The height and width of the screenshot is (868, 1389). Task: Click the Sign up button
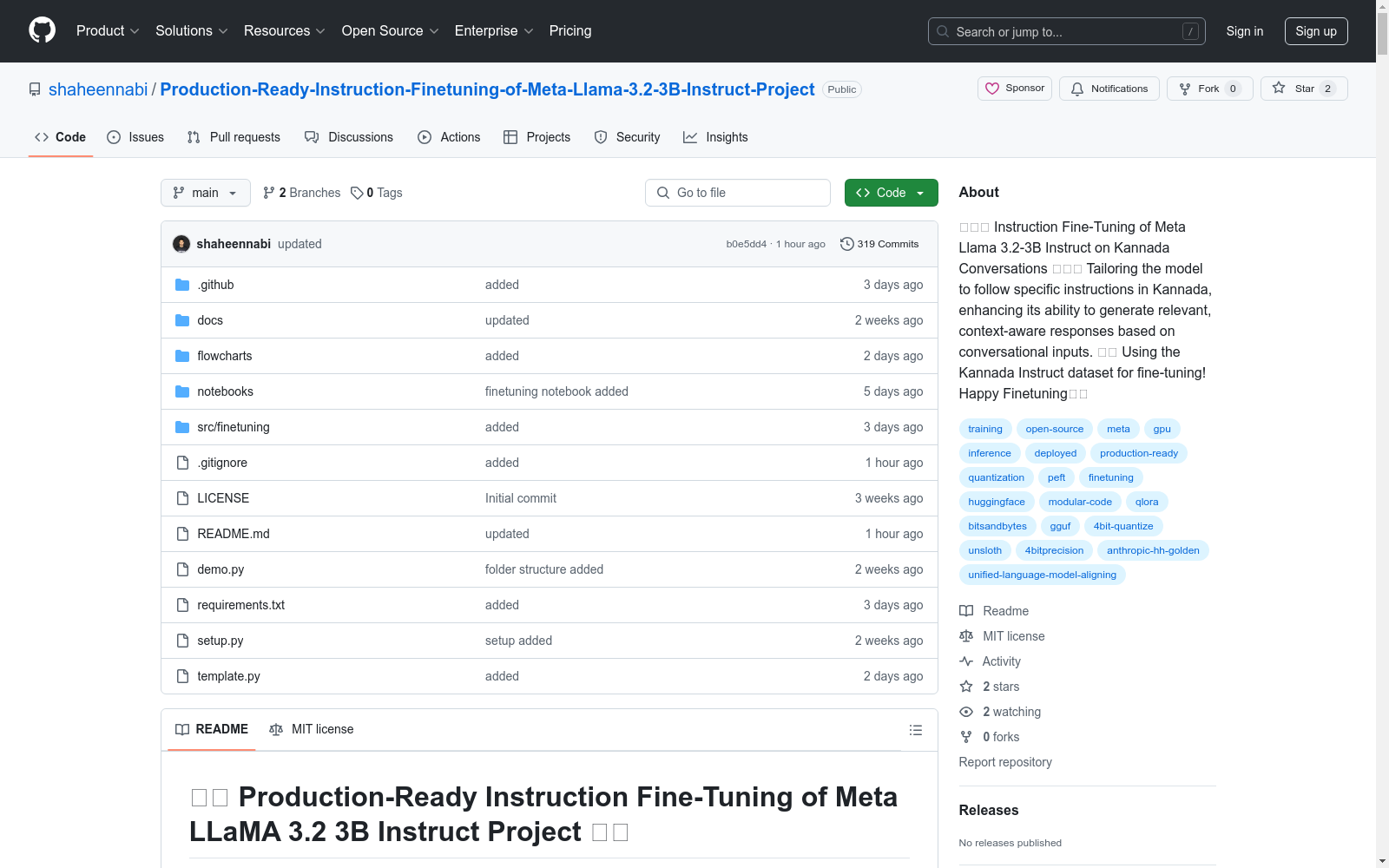(1316, 31)
